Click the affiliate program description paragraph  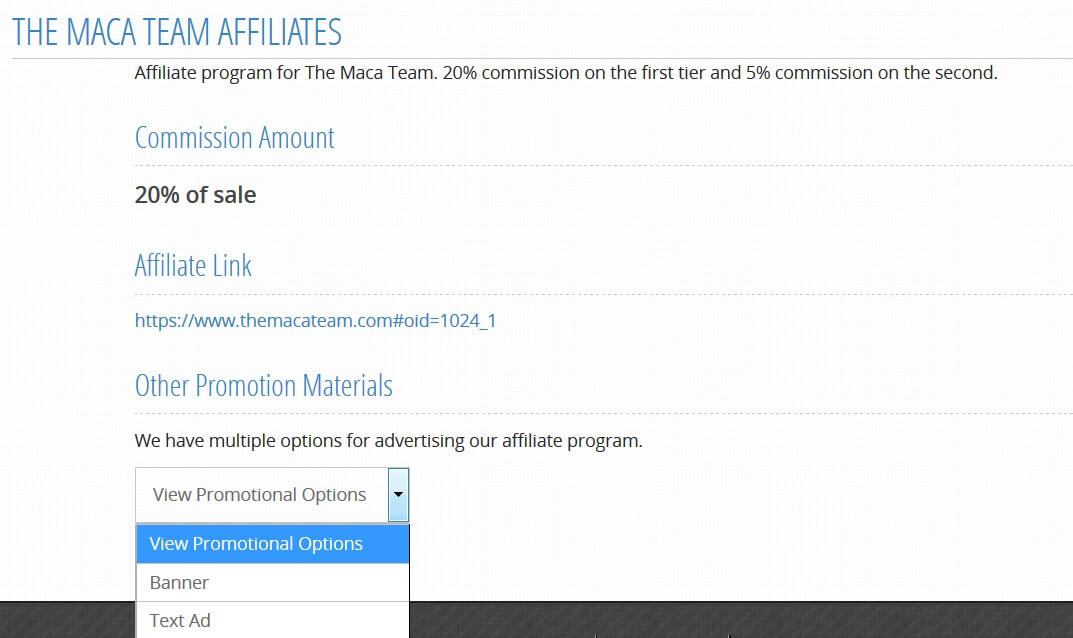pos(566,73)
